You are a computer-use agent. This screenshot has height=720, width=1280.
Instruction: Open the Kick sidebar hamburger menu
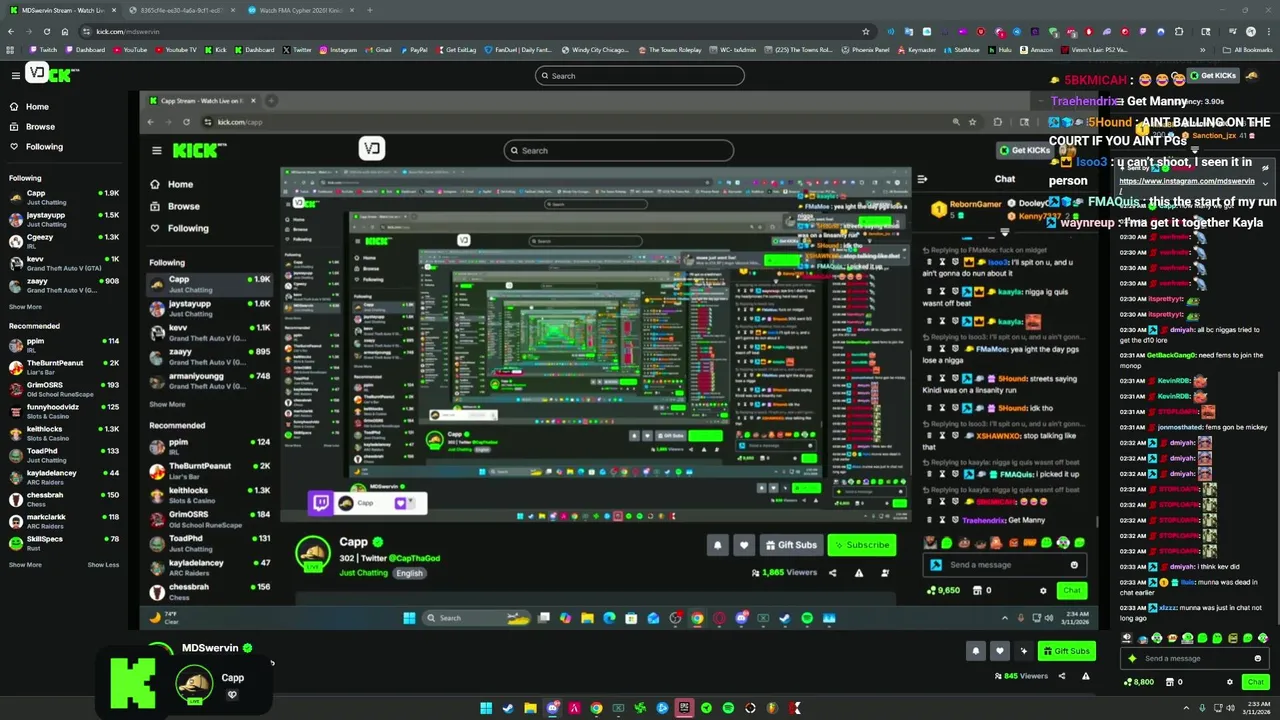[x=15, y=75]
